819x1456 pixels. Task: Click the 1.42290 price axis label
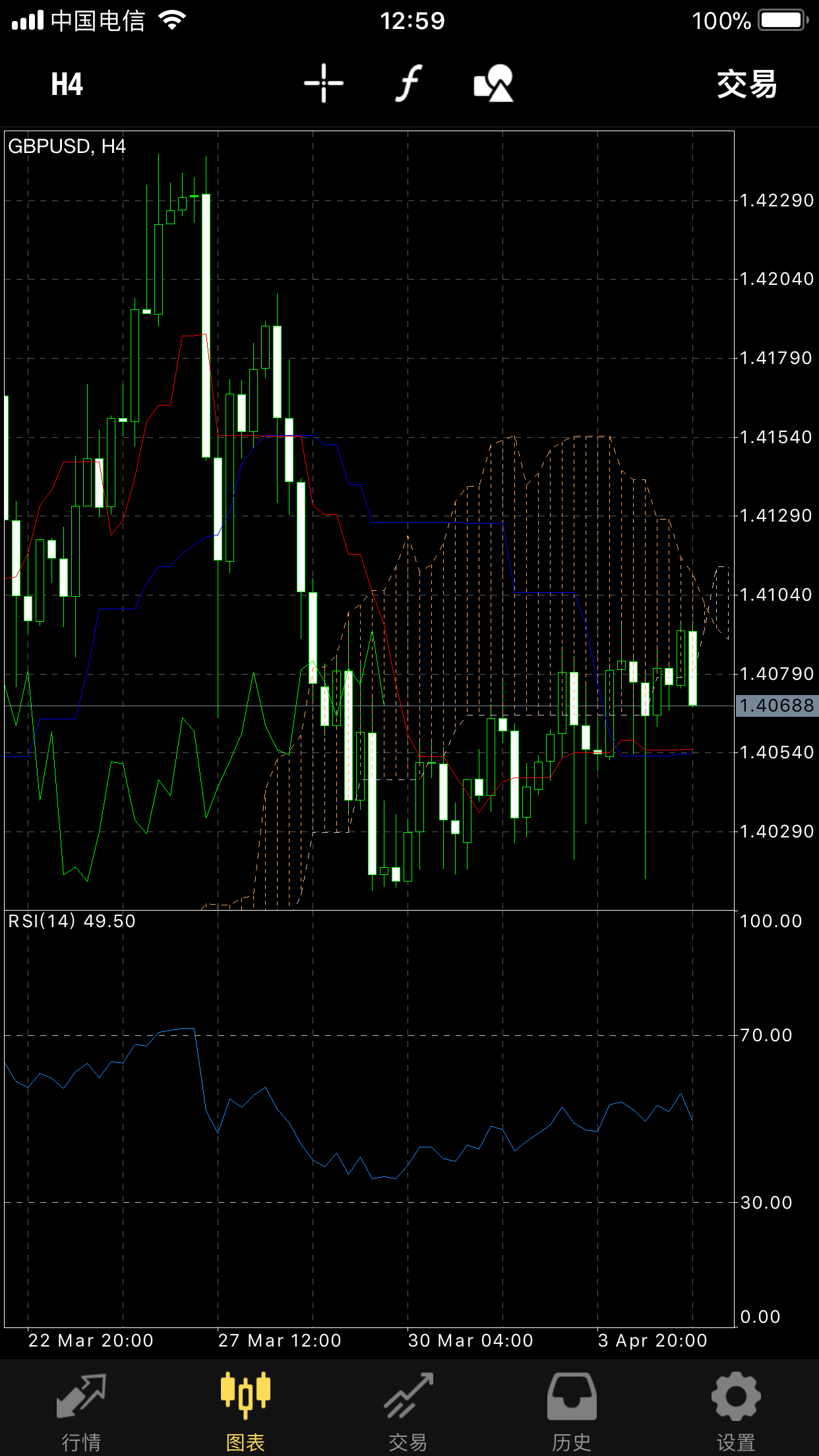pyautogui.click(x=777, y=200)
